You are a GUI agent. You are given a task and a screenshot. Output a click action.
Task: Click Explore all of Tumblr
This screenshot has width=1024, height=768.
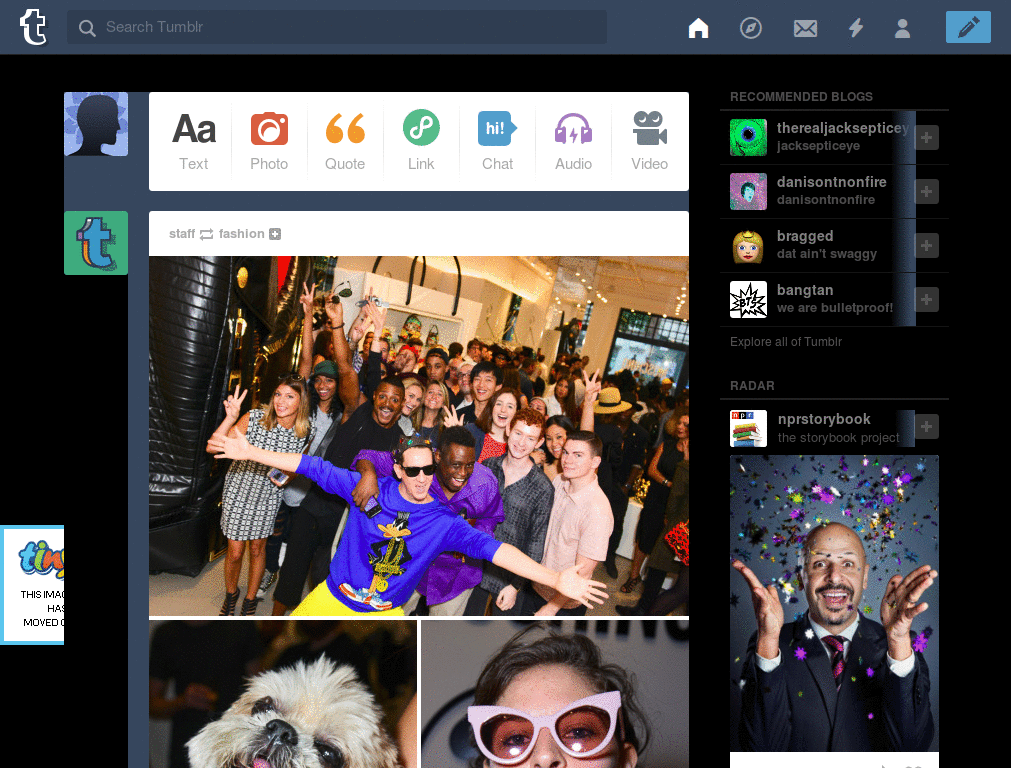(786, 342)
